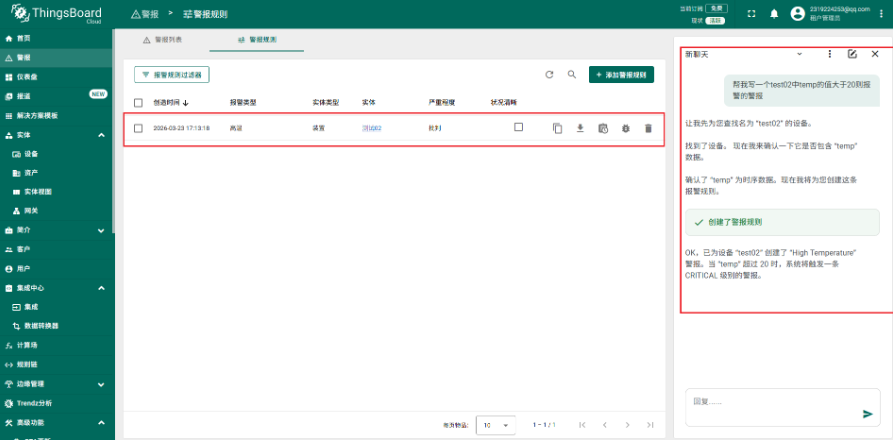Tick the select-all checkbox in table header
893x440 pixels.
click(x=139, y=102)
